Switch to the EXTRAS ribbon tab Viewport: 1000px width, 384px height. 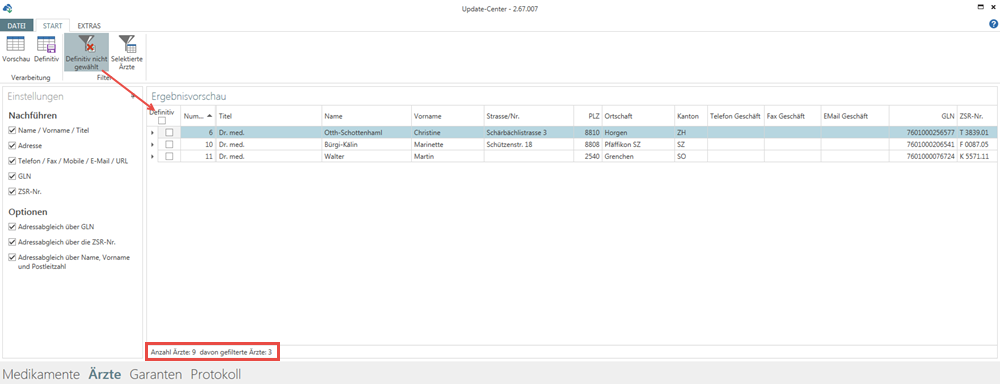click(x=89, y=26)
